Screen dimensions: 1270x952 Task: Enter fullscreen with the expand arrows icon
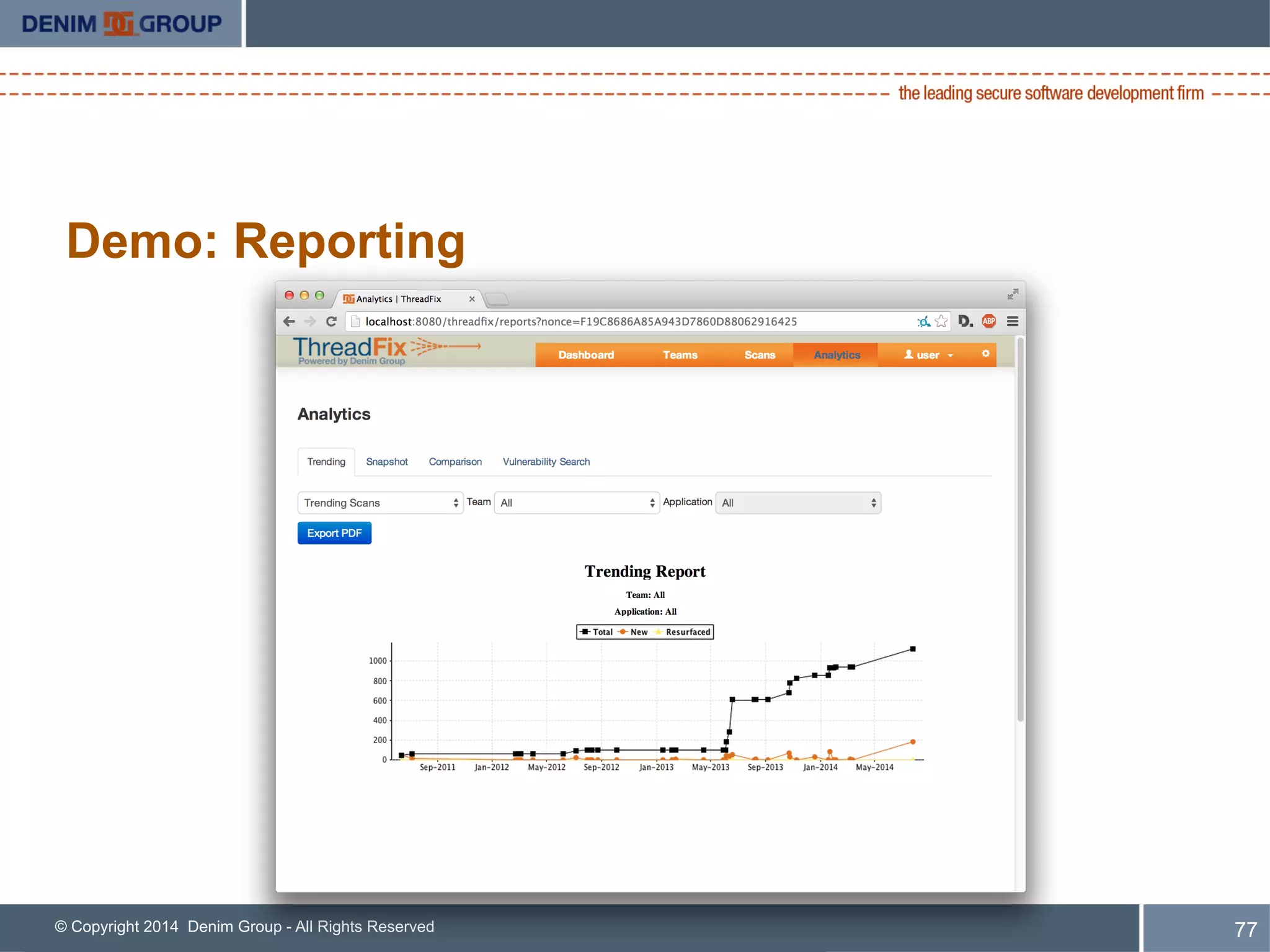(1013, 294)
